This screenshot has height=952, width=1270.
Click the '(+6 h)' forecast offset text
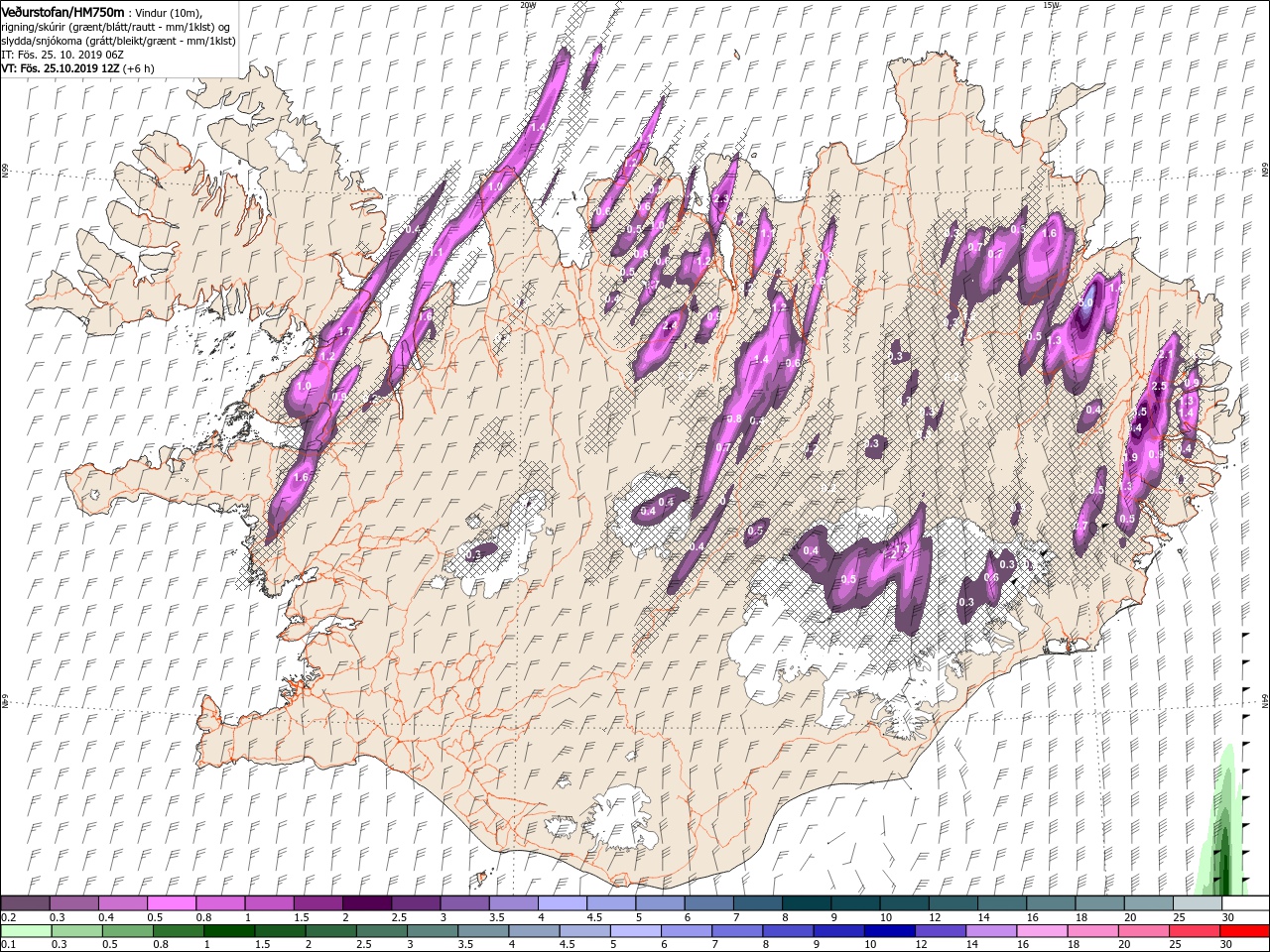pos(137,68)
